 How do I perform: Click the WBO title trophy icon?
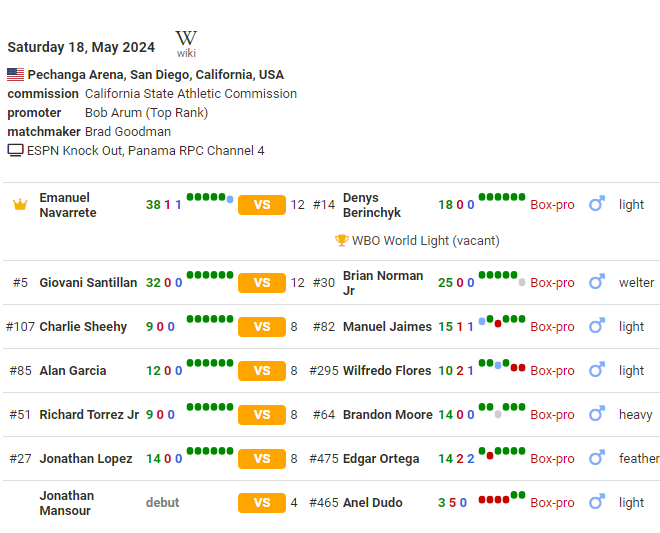pos(342,241)
